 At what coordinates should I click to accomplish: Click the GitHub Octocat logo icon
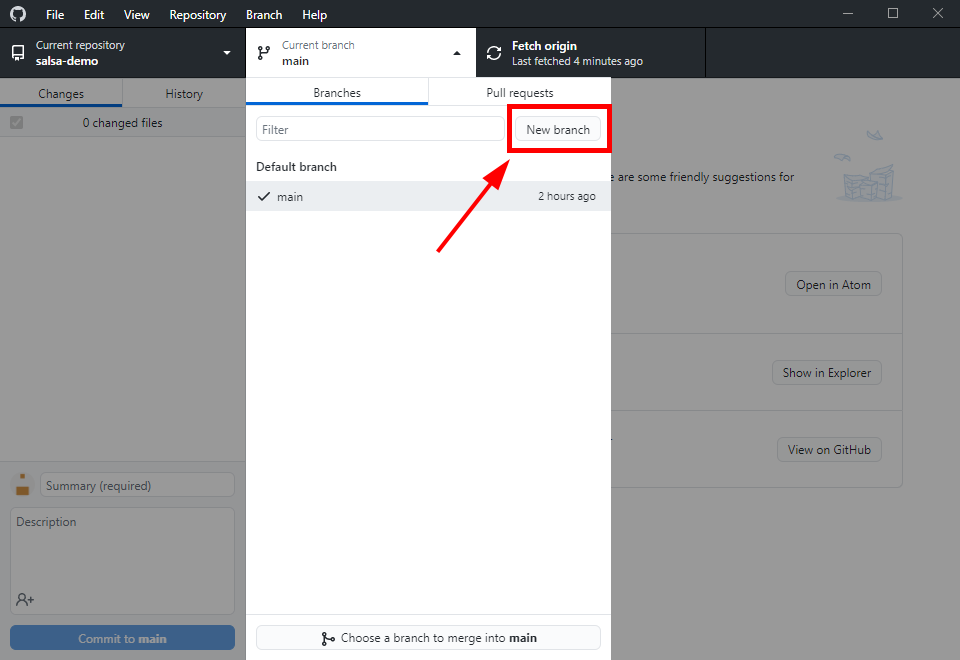18,13
